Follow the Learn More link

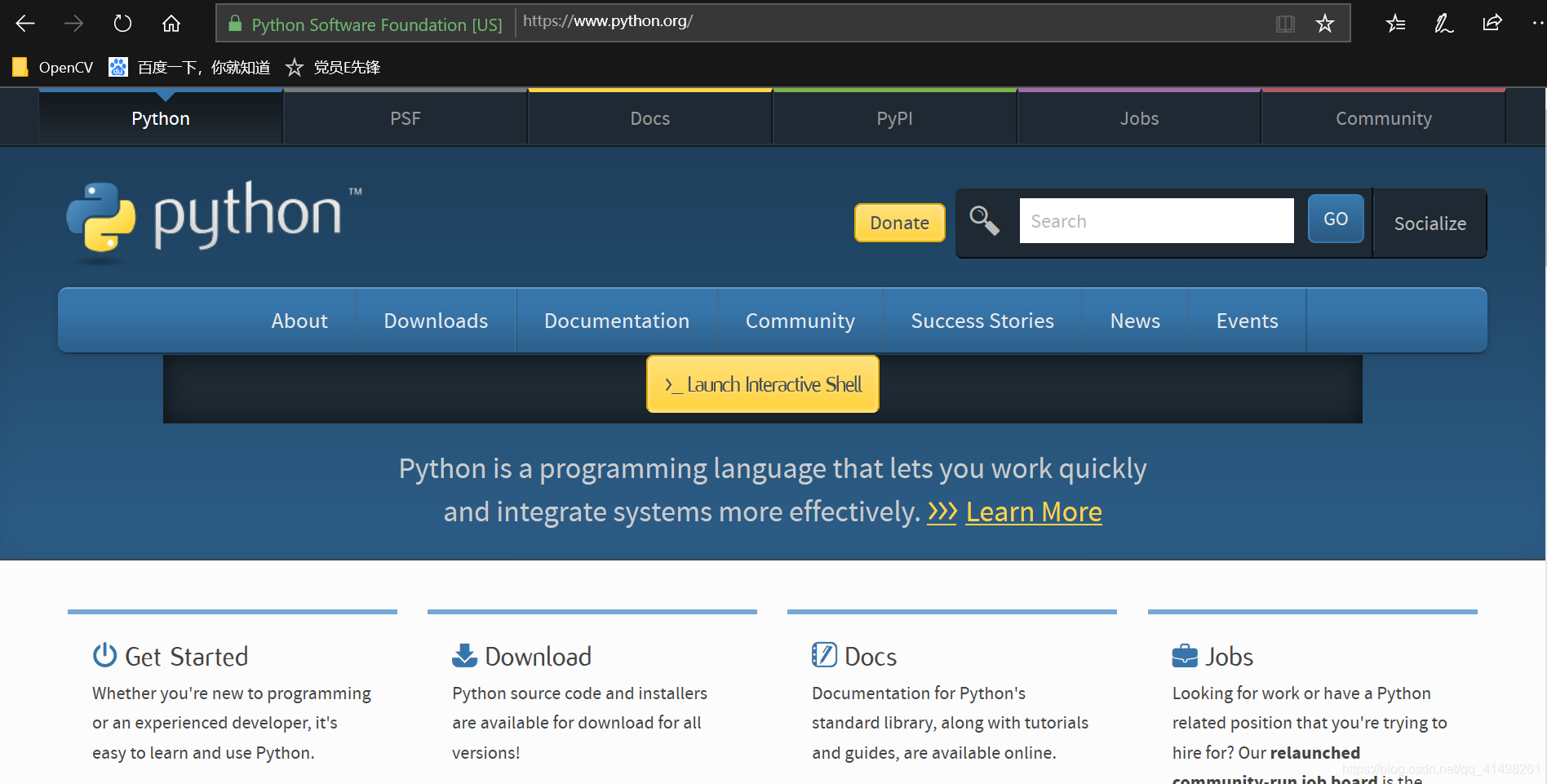1034,512
